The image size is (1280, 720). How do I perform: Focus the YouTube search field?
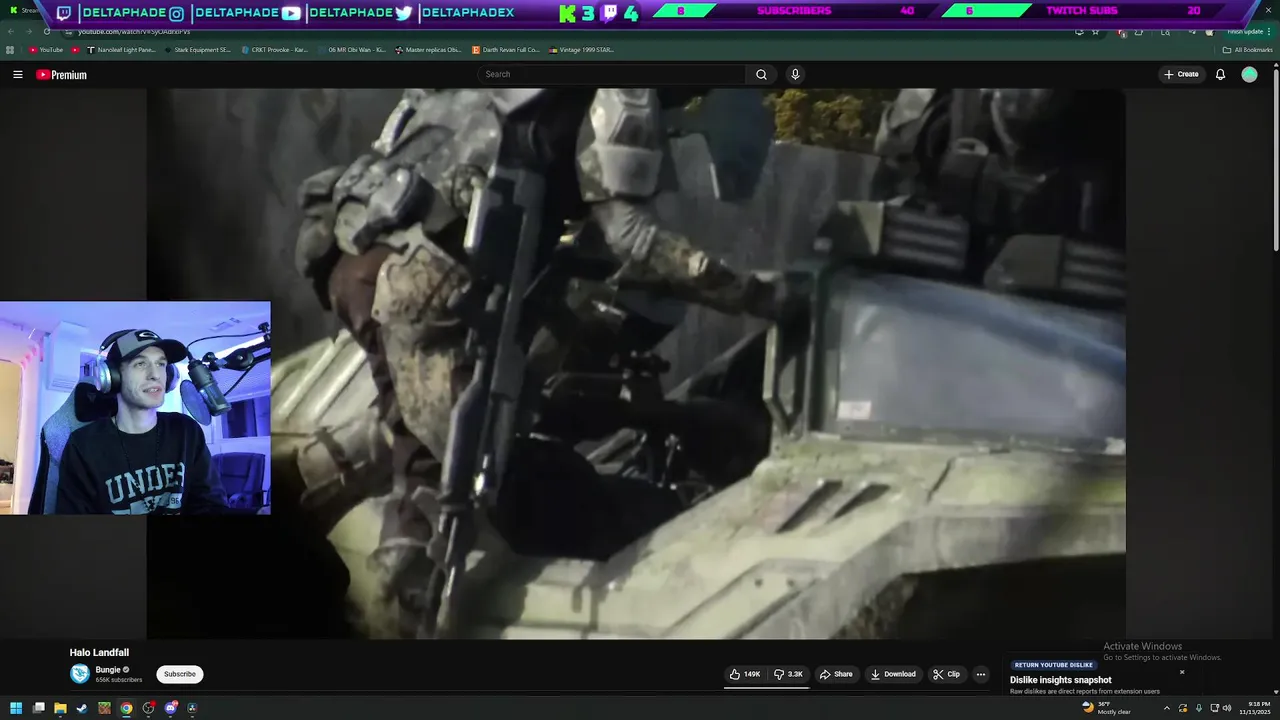click(x=612, y=75)
